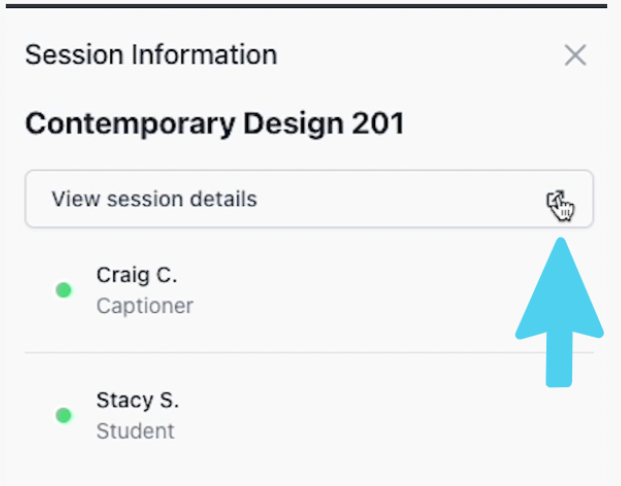The image size is (621, 486).
Task: Click the word 'Session' in panel header
Action: 74,55
